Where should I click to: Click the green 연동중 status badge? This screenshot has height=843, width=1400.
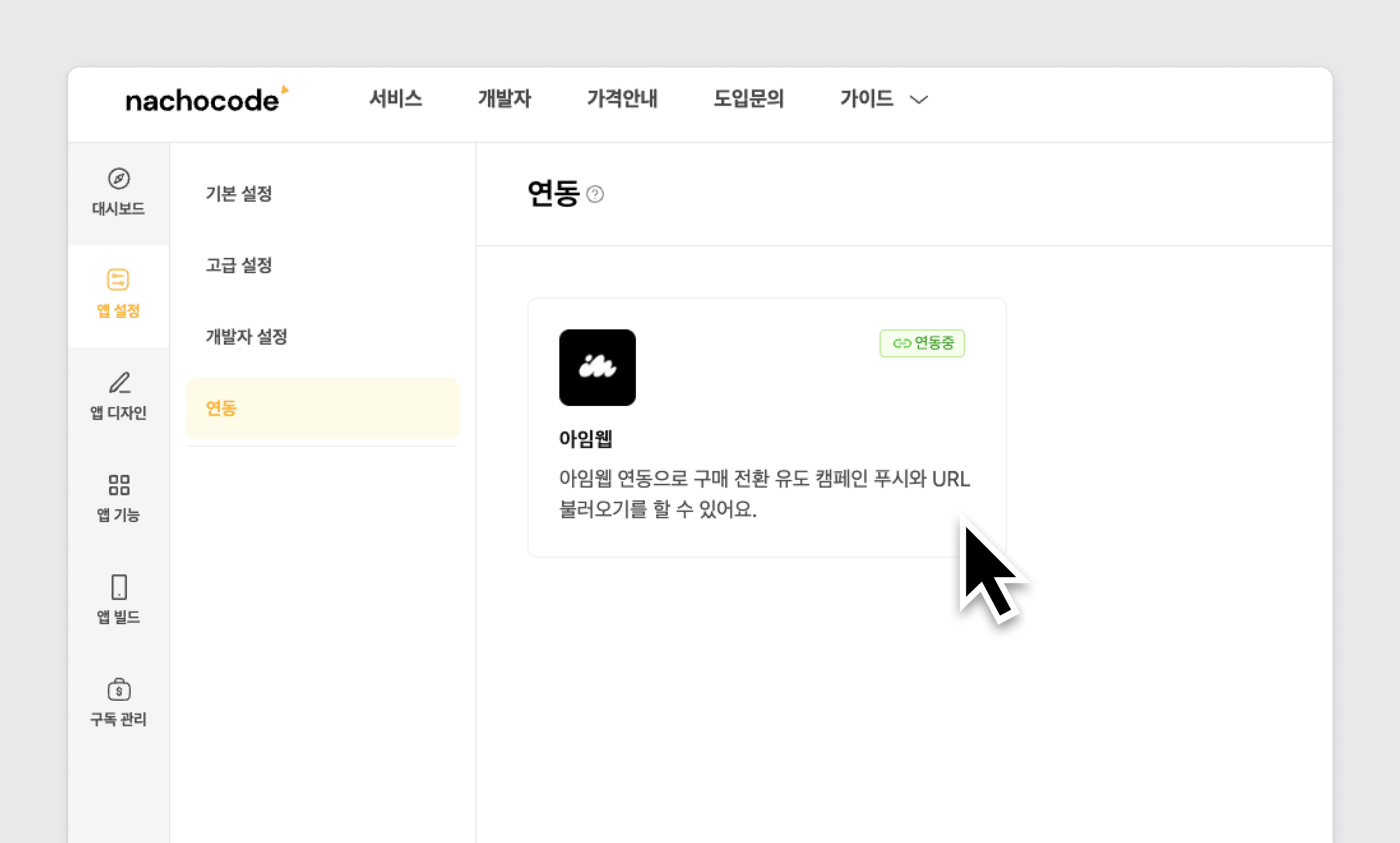pyautogui.click(x=922, y=343)
